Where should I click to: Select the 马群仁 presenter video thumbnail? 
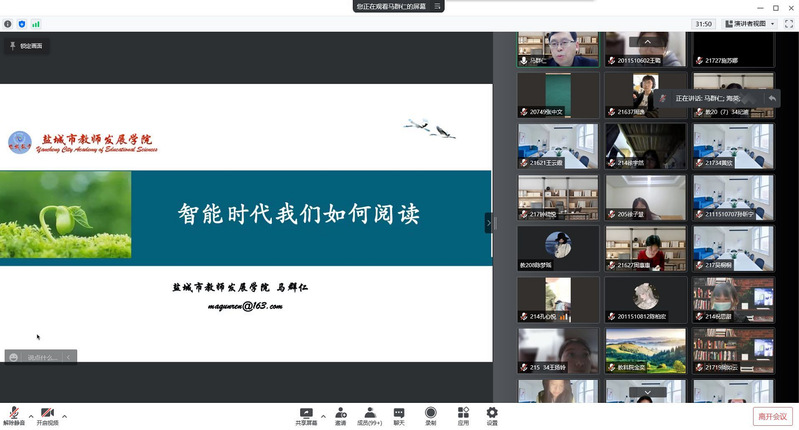558,50
